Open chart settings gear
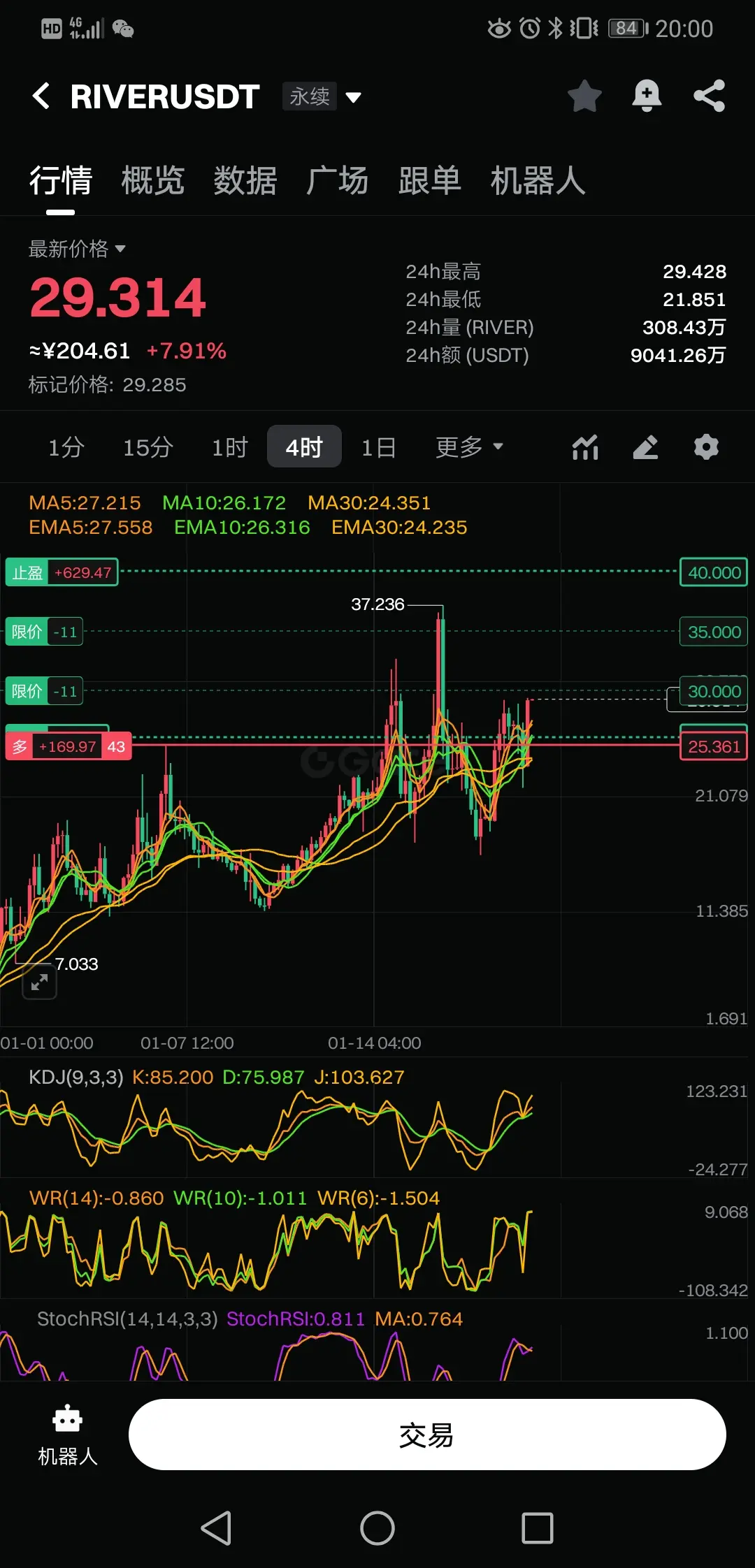755x1568 pixels. click(706, 447)
